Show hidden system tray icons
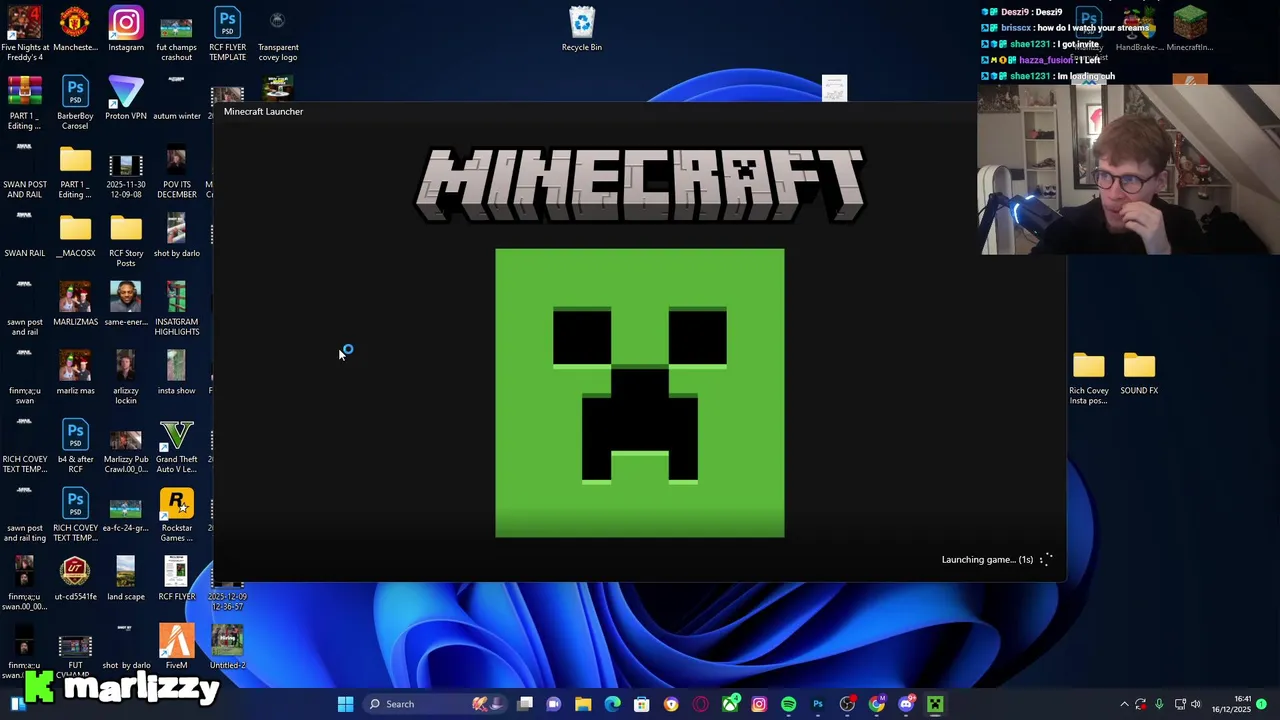 click(1124, 704)
